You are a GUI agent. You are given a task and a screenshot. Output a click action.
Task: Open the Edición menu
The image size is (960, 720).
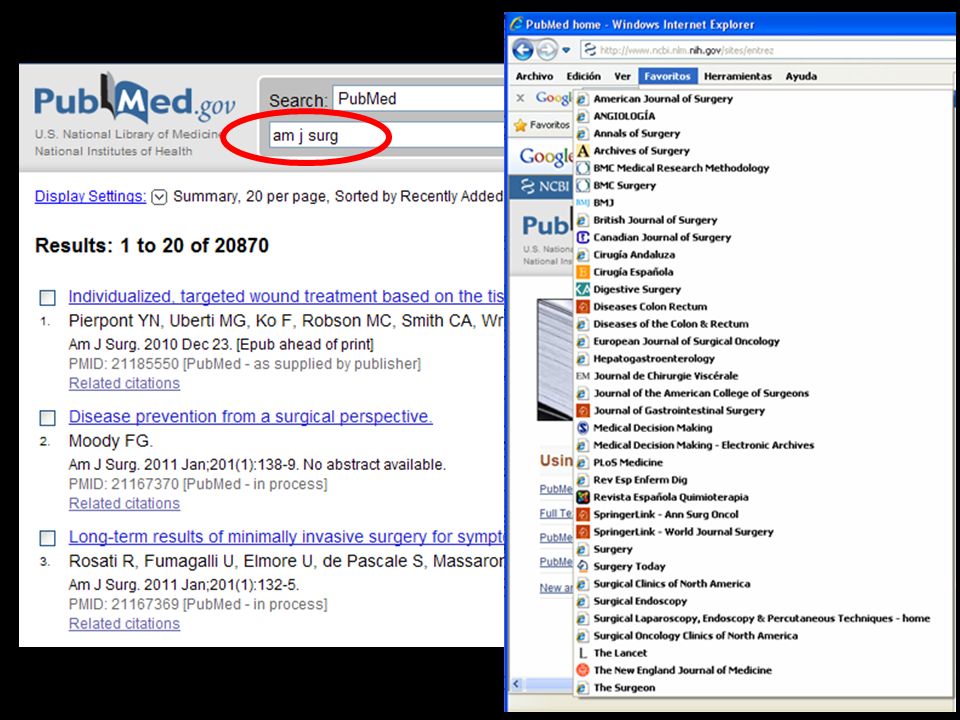[583, 77]
